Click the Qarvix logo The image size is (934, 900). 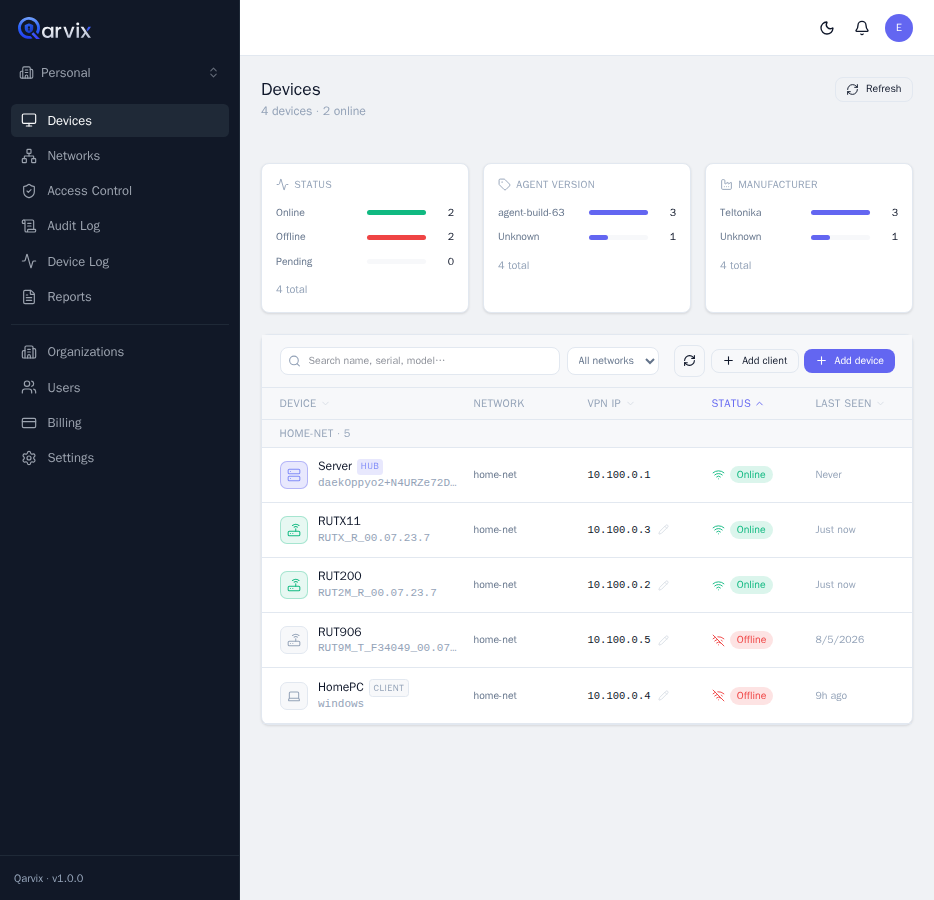click(54, 29)
